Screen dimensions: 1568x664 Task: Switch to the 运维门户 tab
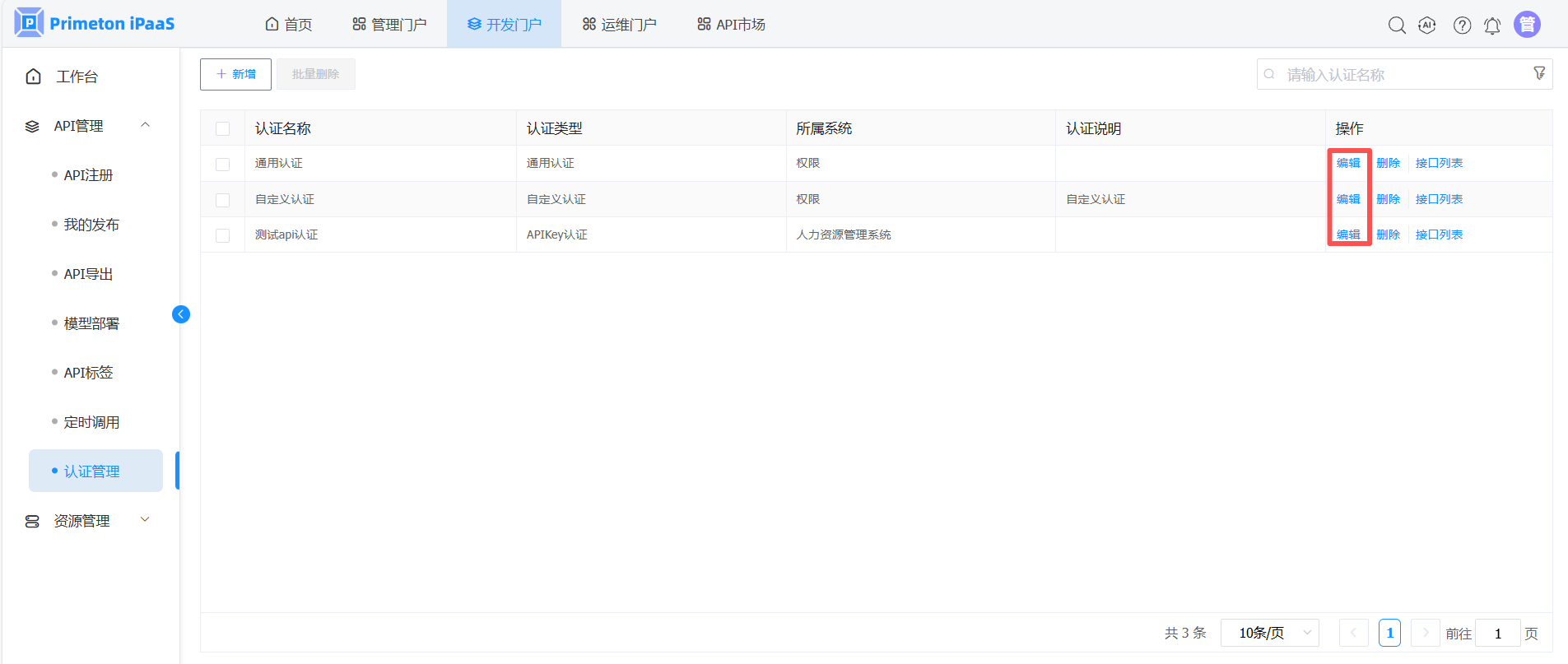click(619, 25)
